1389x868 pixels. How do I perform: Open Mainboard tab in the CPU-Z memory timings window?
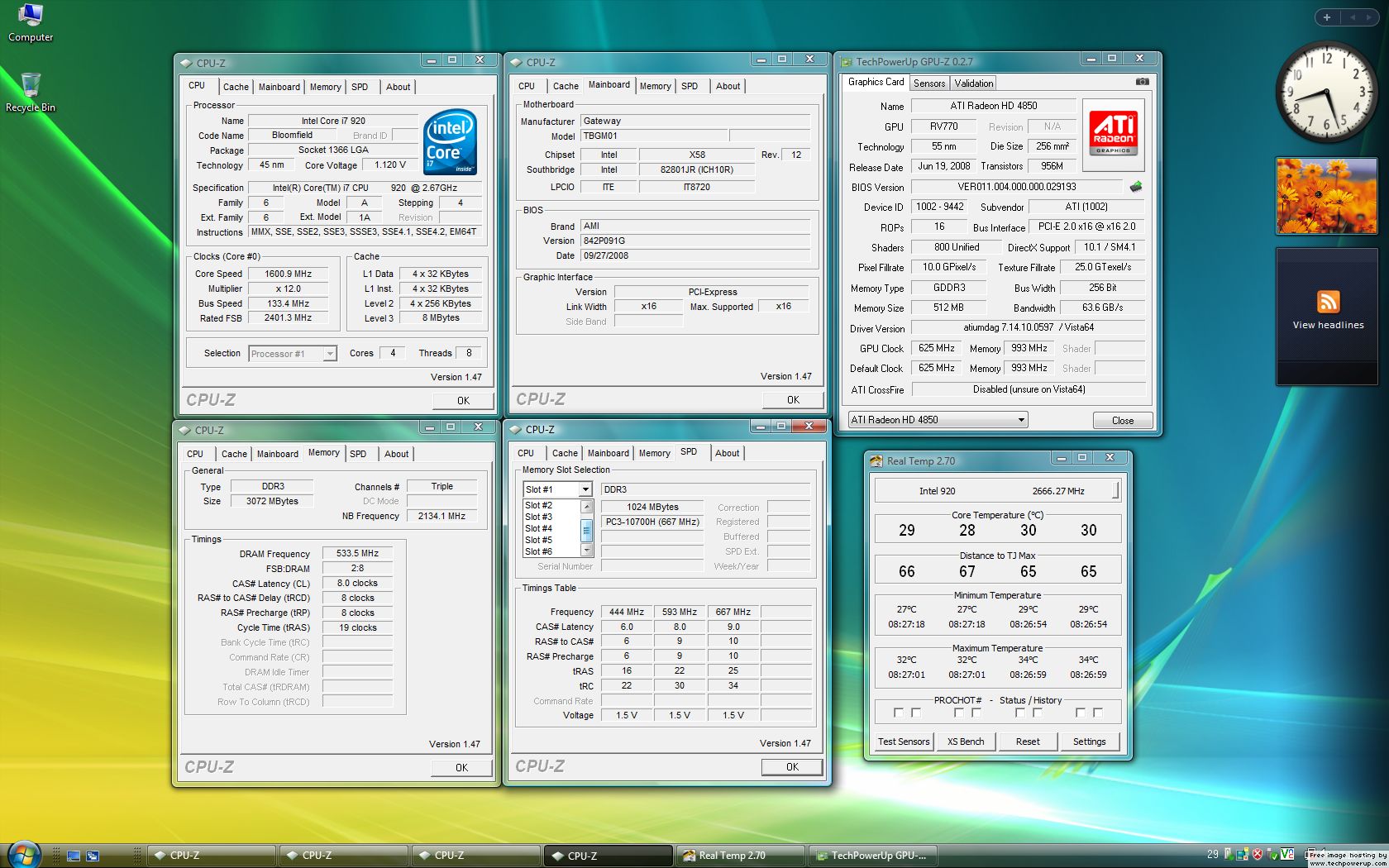278,454
